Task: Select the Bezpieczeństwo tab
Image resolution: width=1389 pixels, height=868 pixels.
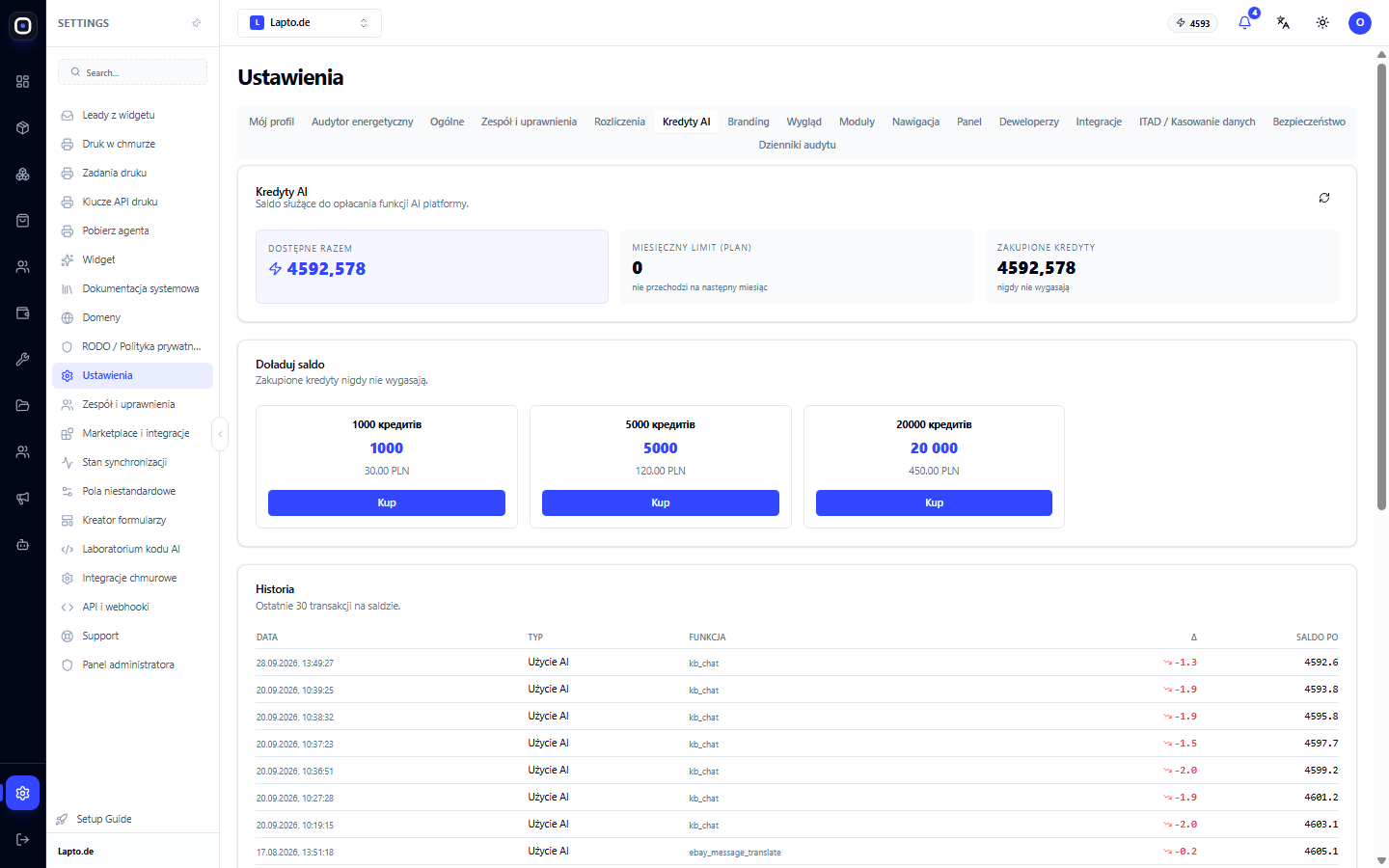Action: [1309, 122]
